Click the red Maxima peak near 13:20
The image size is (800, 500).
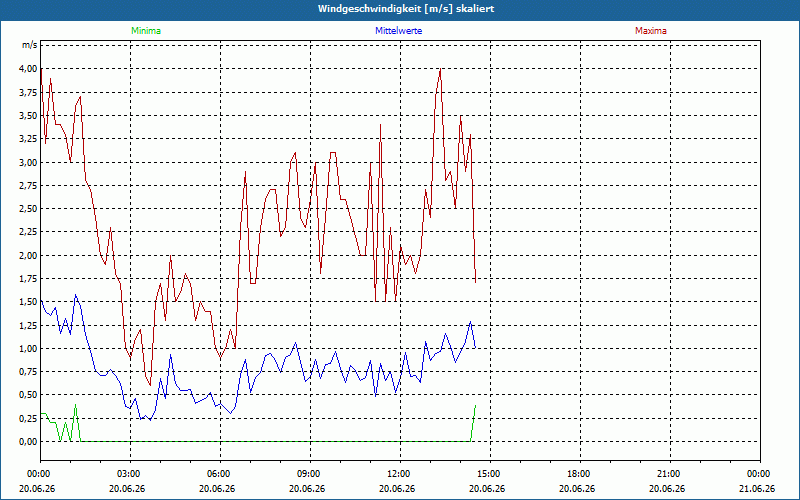(x=440, y=69)
